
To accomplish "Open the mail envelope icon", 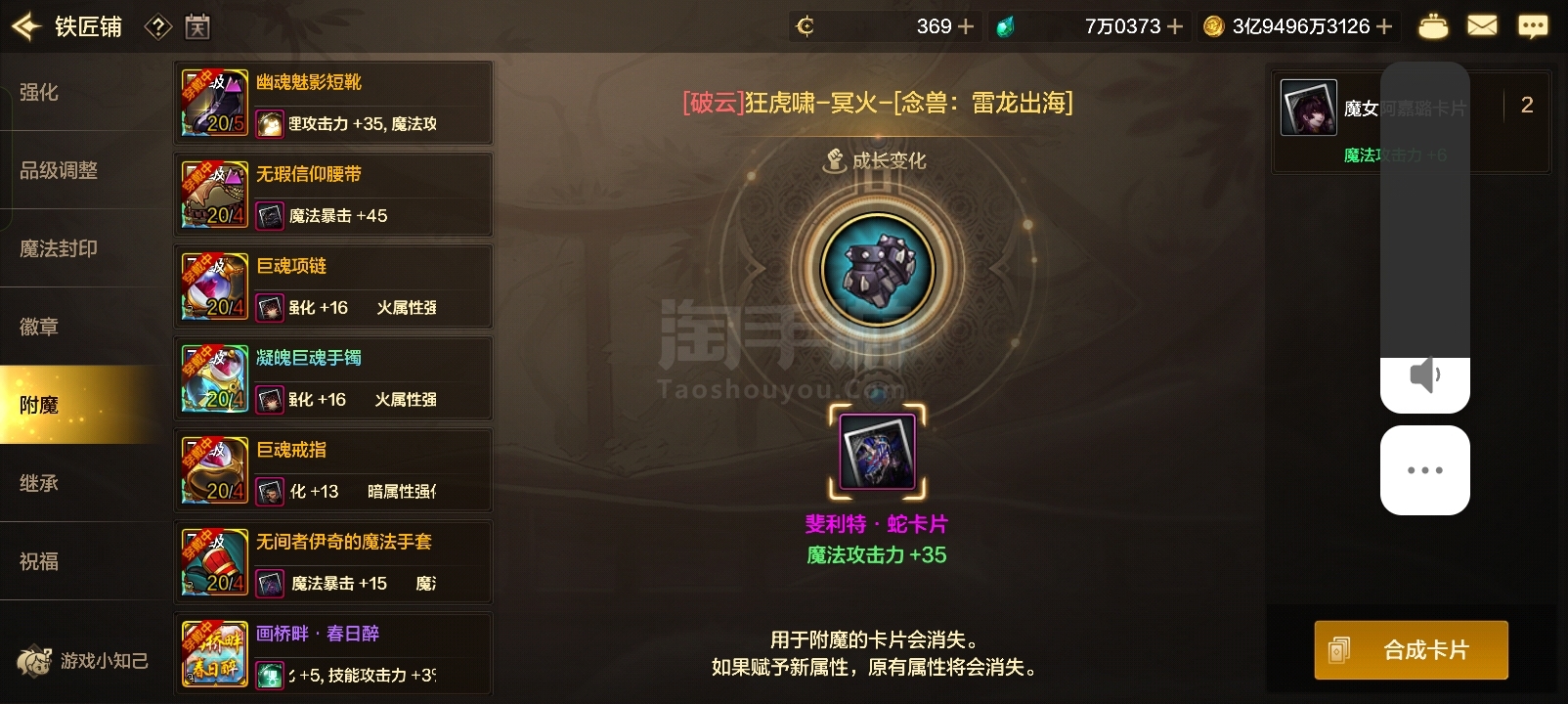I will tap(1482, 26).
